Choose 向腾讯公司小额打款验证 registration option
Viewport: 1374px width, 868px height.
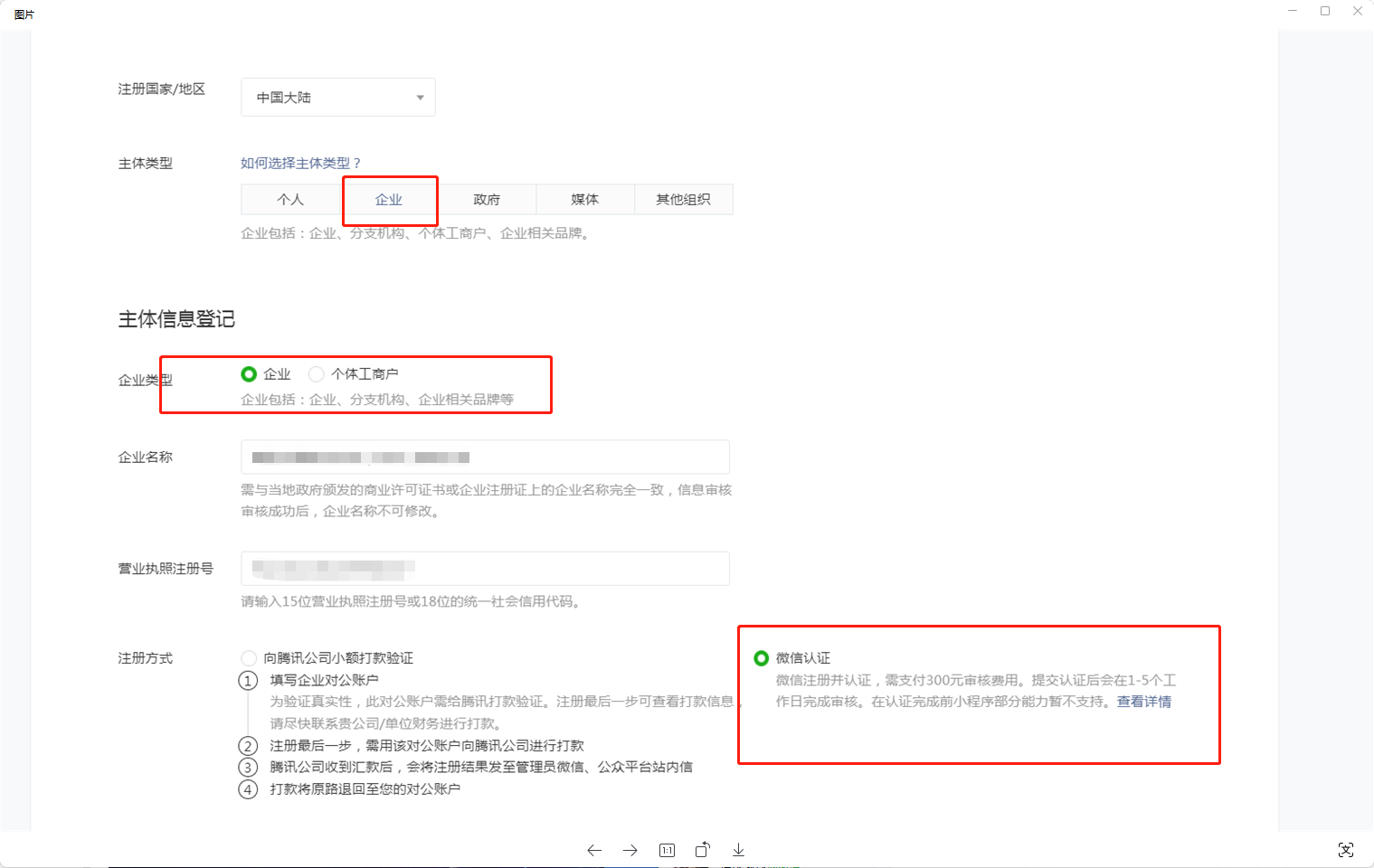tap(249, 658)
